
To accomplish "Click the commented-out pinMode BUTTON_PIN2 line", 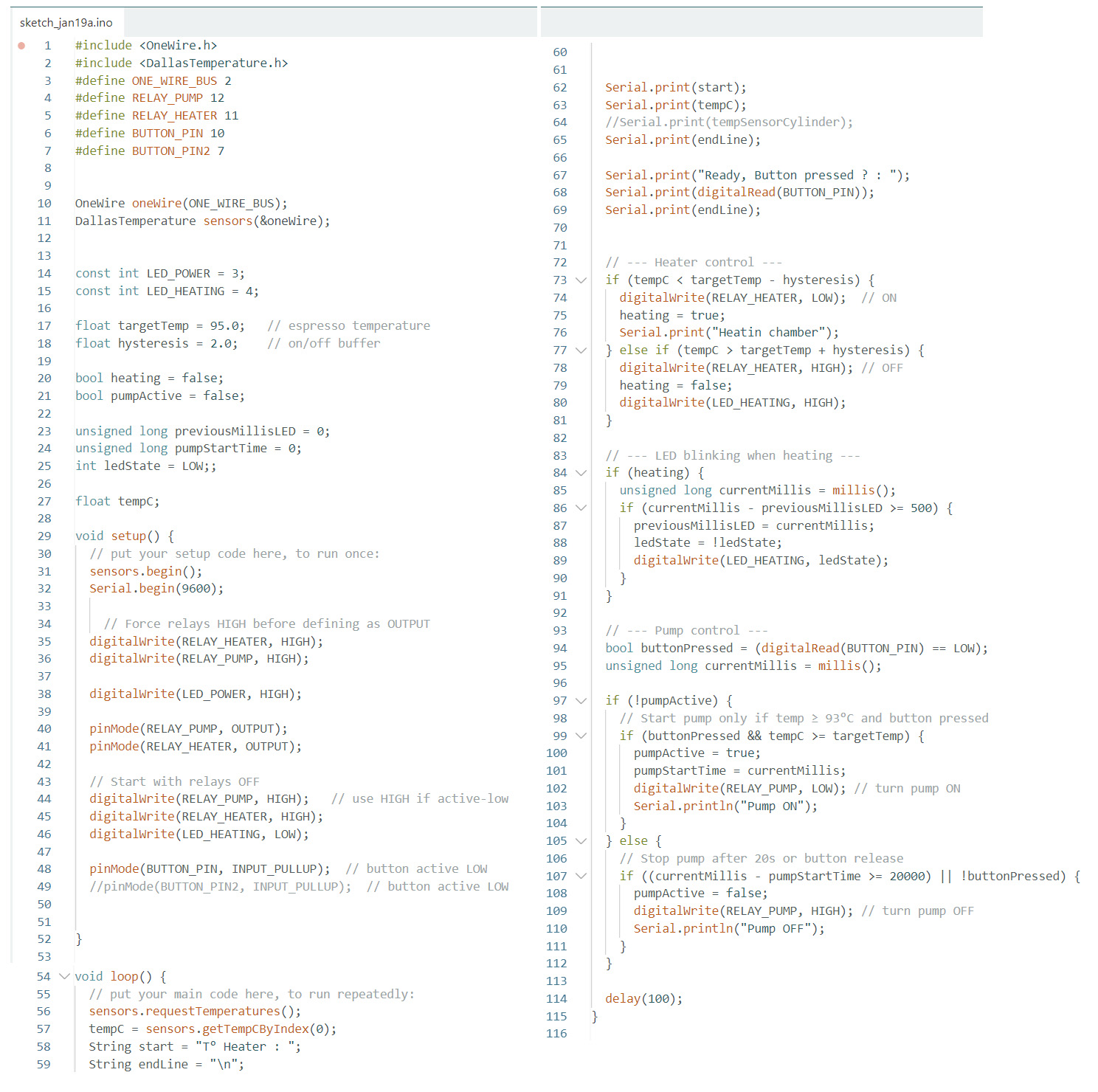I will [x=220, y=887].
